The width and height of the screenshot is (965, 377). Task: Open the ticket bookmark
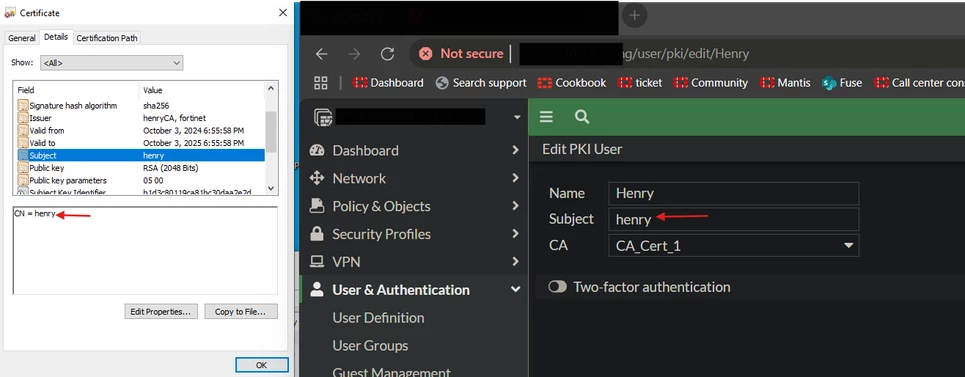[640, 83]
